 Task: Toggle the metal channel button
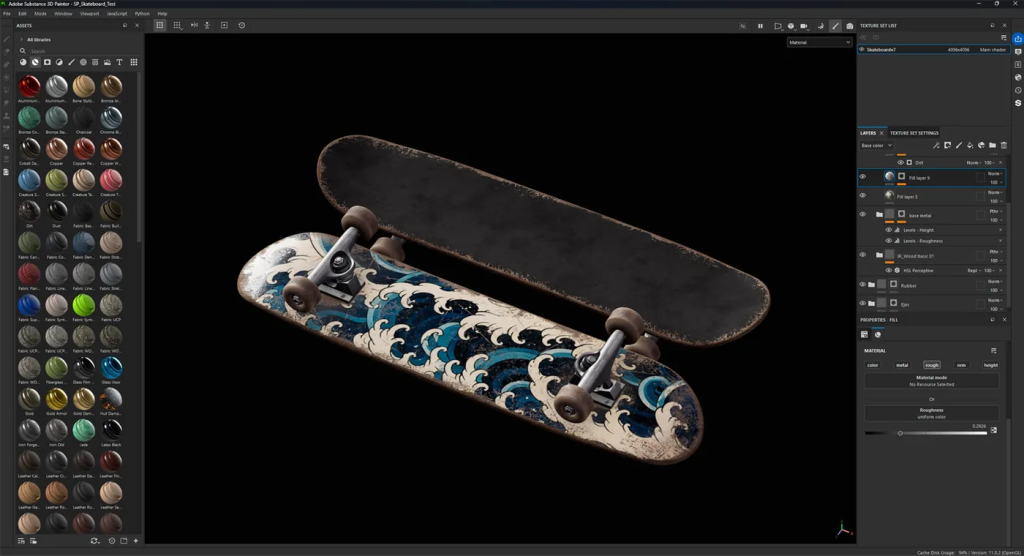coord(902,365)
